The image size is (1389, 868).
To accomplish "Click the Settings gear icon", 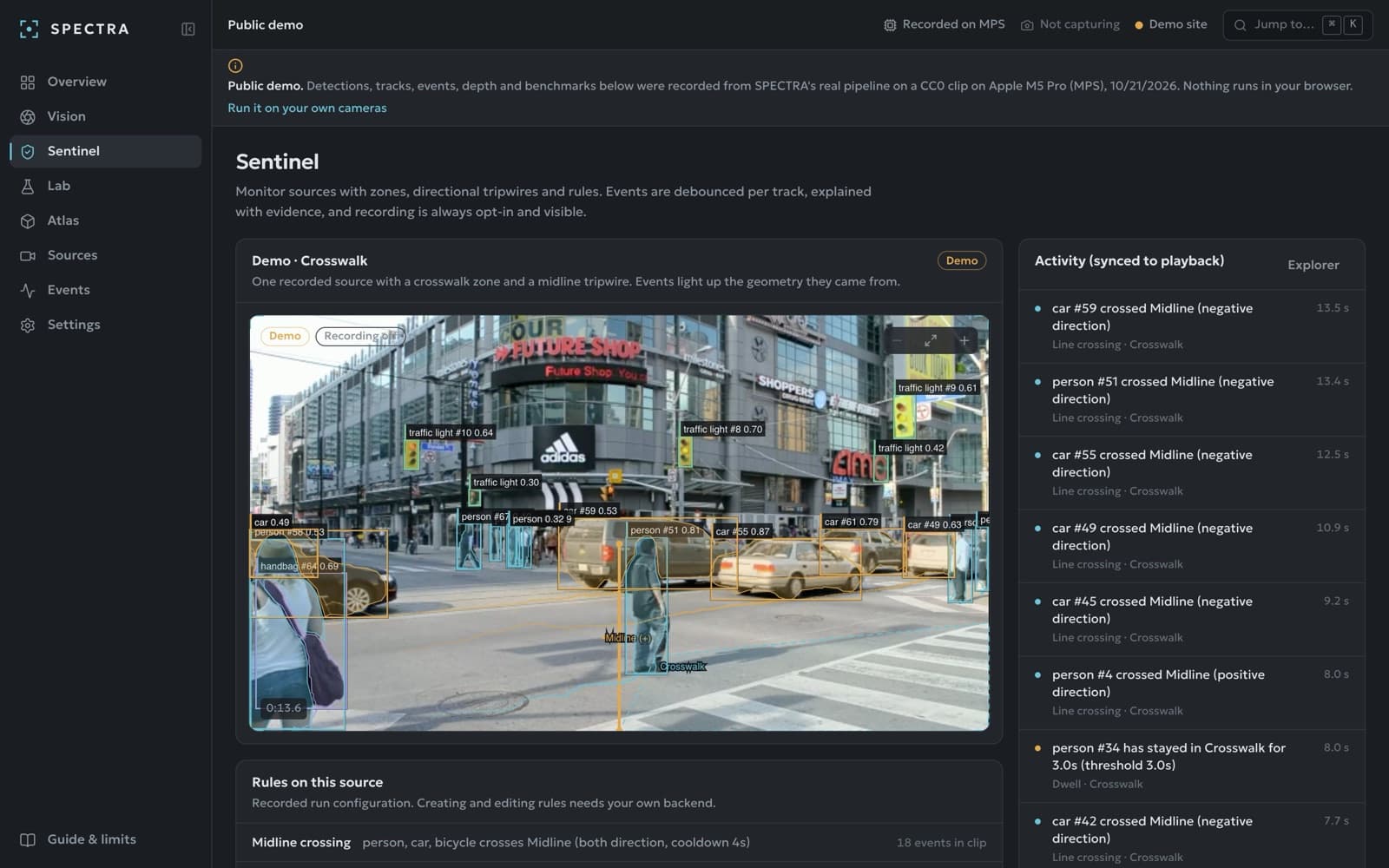I will click(28, 325).
